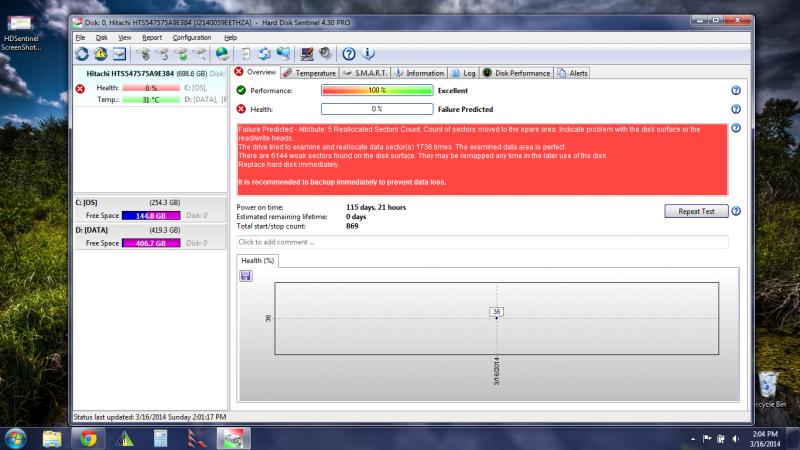Click the globe toolbar icon
Viewport: 800px width, 450px height.
(222, 54)
